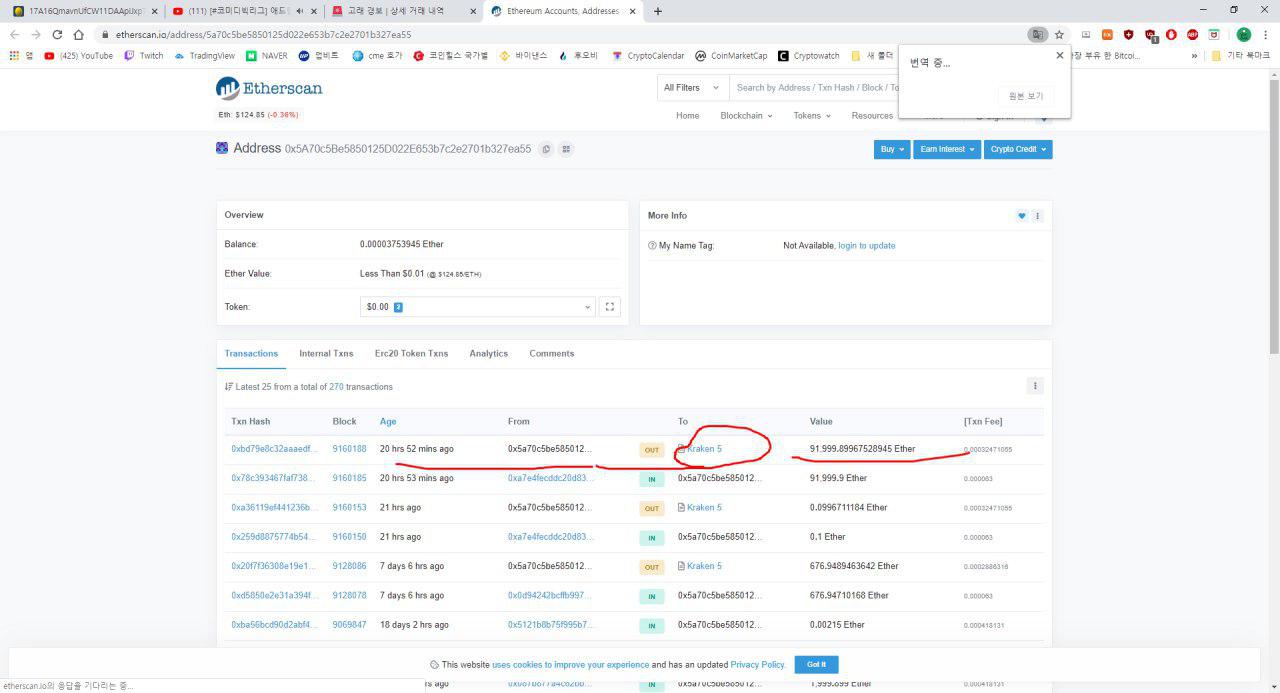Open YouTube bookmark
Screen dimensions: 1280x693
(78, 56)
